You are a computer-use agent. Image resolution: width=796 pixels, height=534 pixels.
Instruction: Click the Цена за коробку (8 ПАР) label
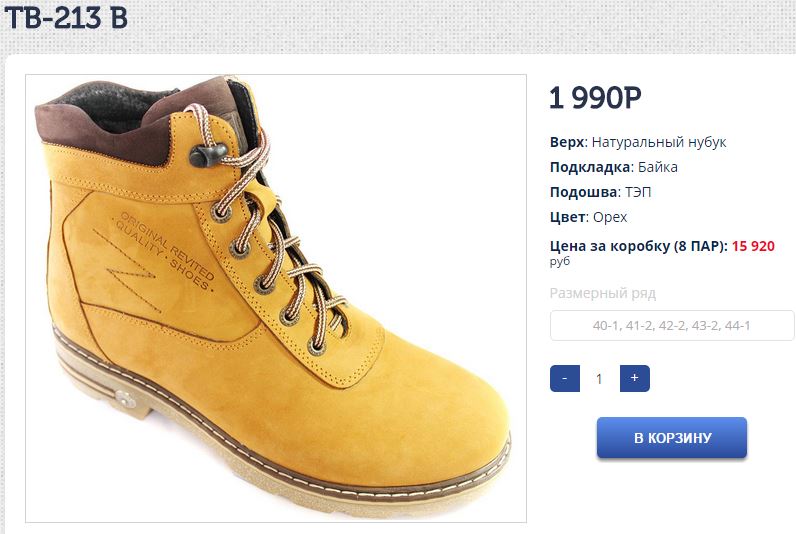tap(639, 246)
